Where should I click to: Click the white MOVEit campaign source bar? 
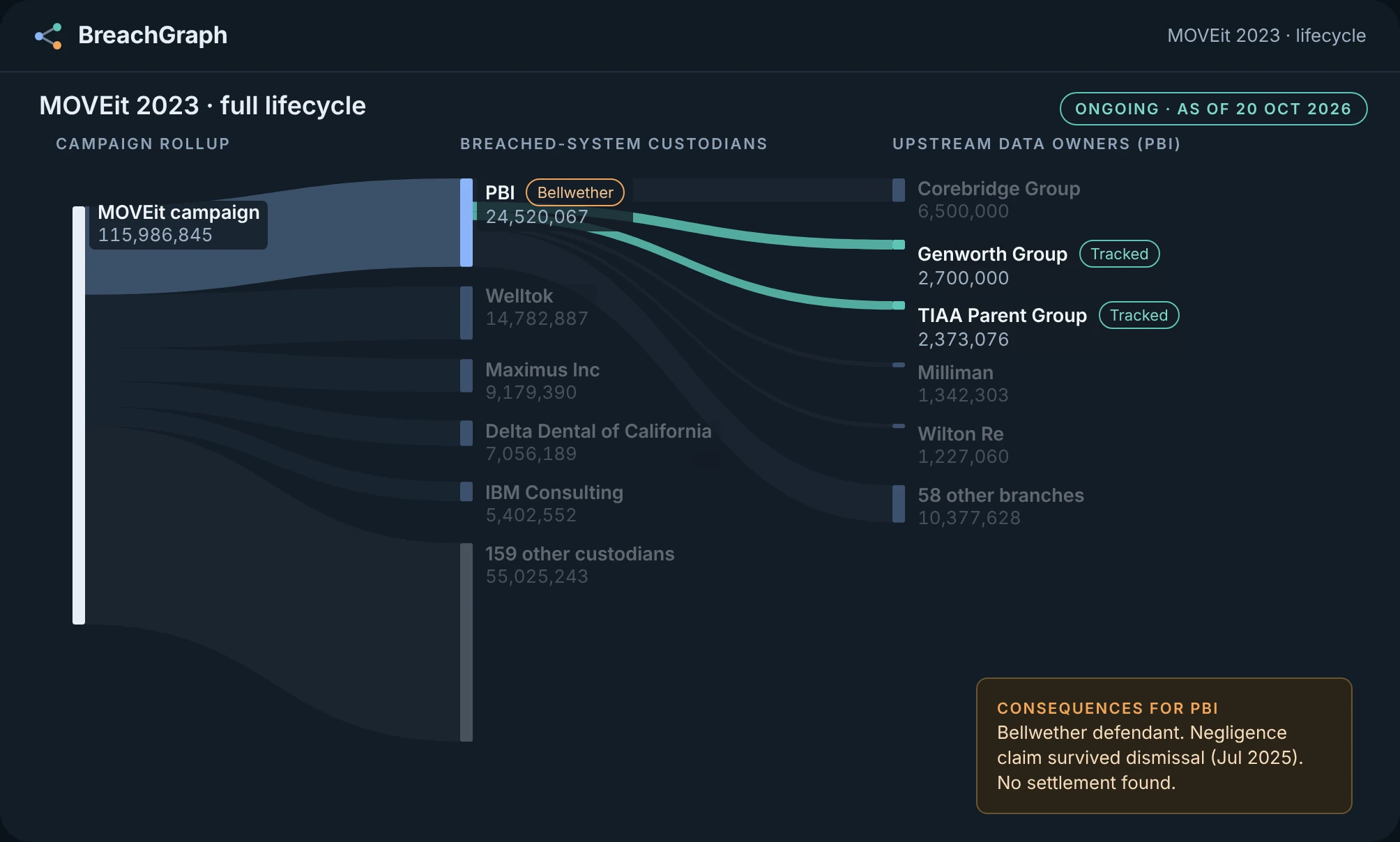coord(79,415)
